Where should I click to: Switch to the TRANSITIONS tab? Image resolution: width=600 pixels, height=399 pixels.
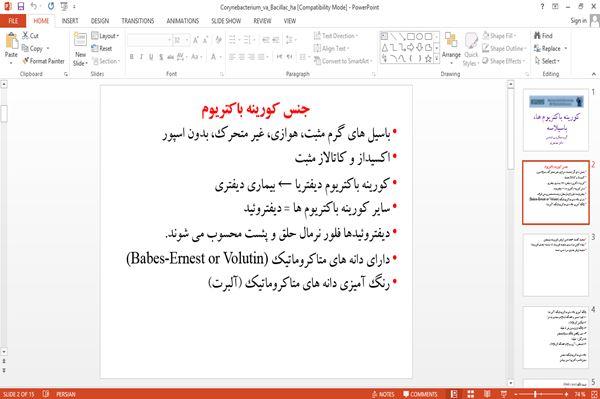point(138,21)
